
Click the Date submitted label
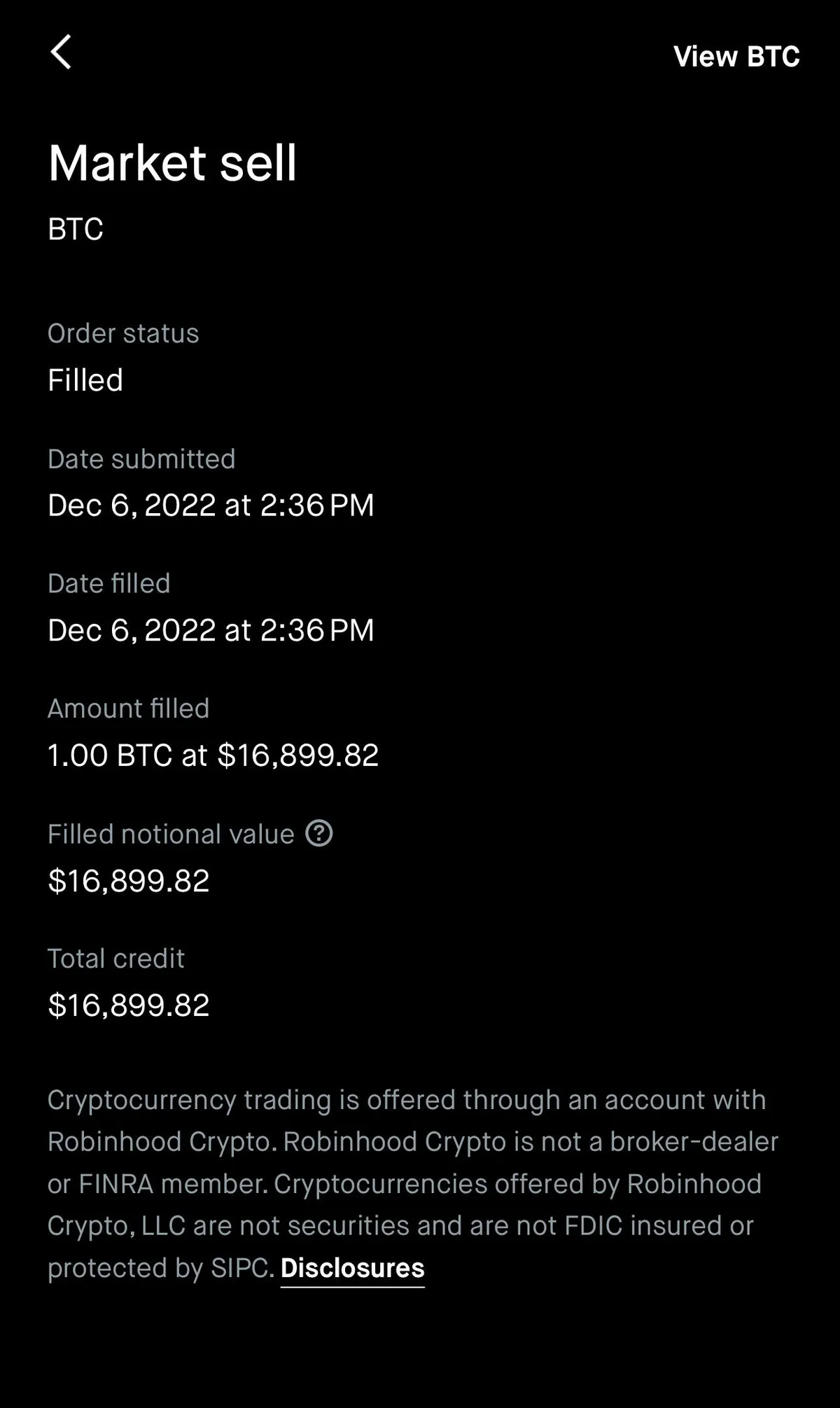(141, 459)
